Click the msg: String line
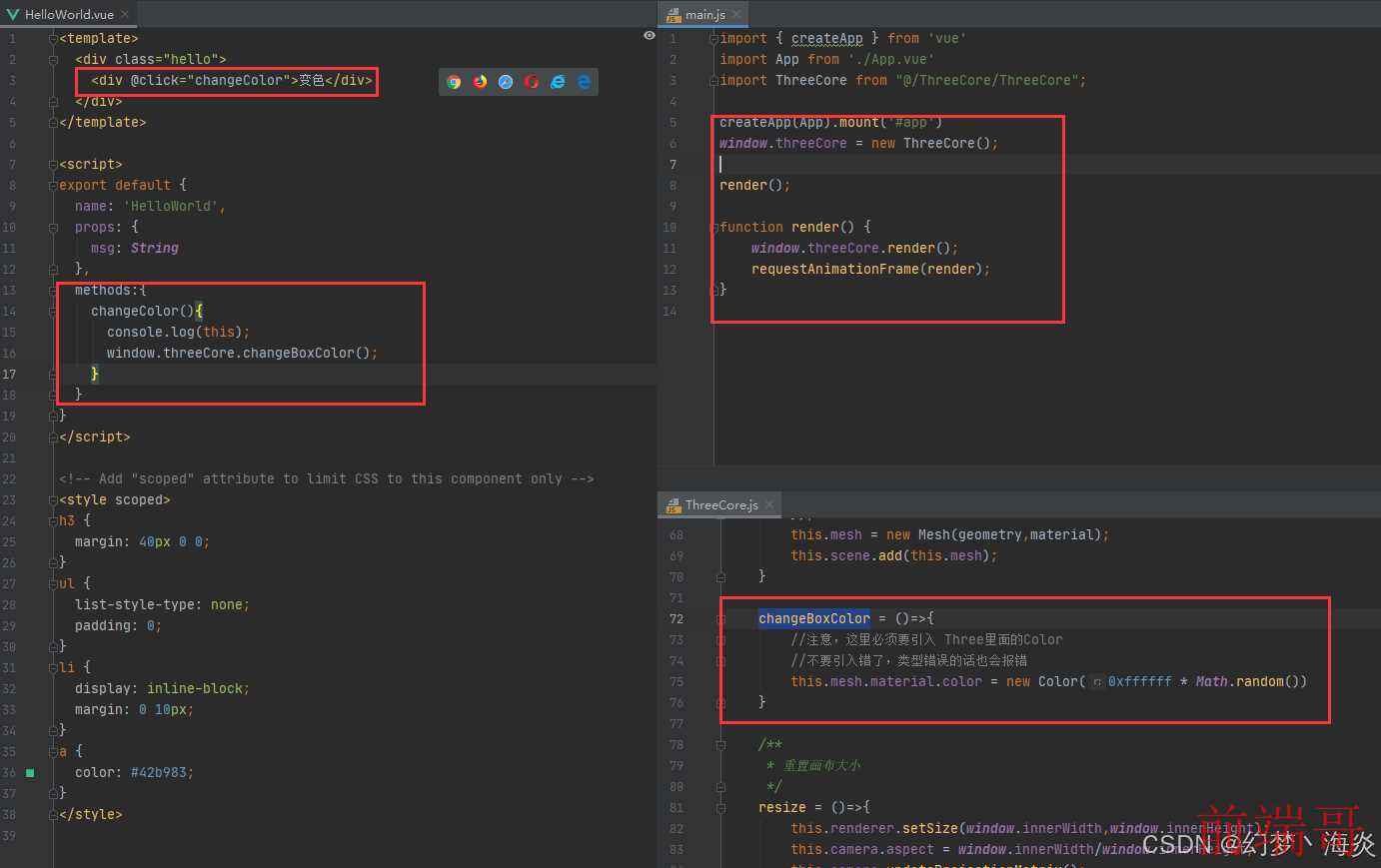1381x868 pixels. (135, 248)
